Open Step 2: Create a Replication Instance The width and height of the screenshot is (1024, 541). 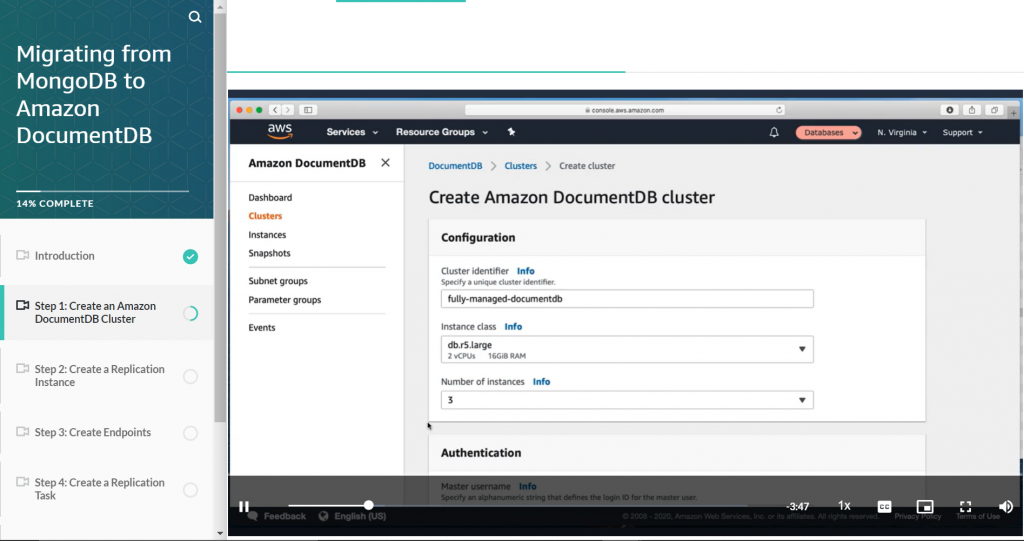(x=99, y=376)
